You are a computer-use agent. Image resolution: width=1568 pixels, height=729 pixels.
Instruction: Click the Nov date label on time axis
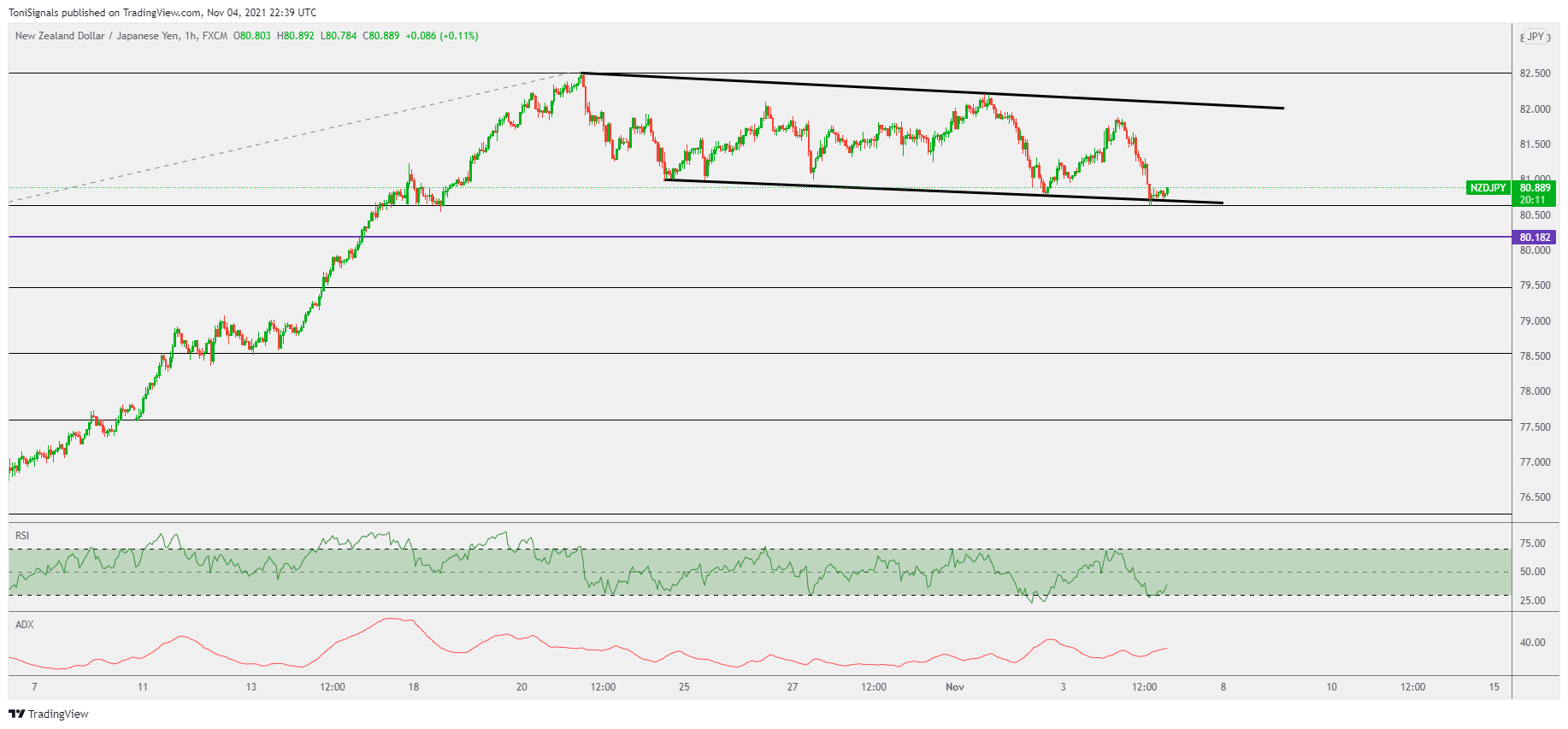click(x=955, y=687)
